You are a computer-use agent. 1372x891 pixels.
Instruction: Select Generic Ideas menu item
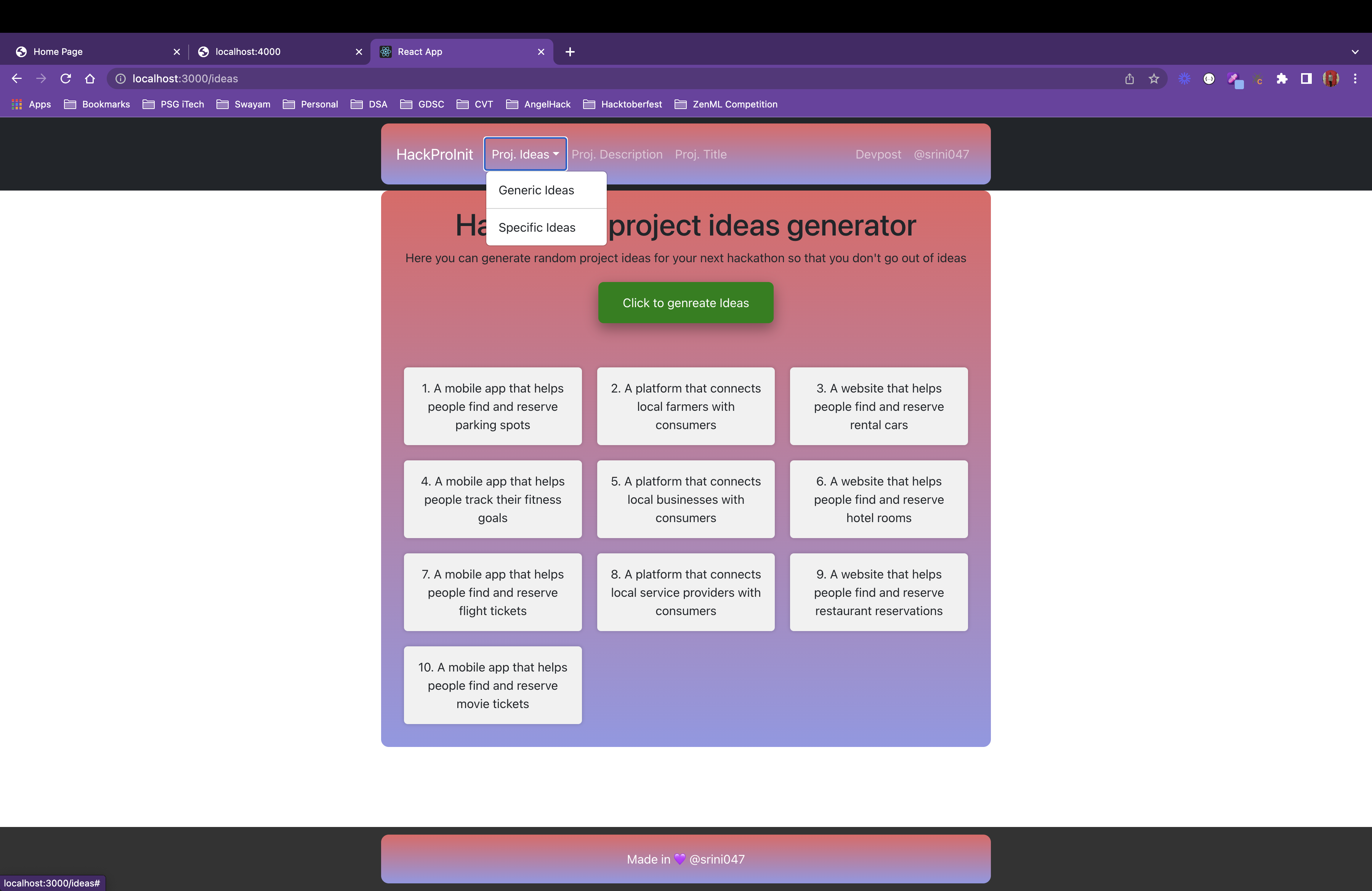pyautogui.click(x=536, y=190)
